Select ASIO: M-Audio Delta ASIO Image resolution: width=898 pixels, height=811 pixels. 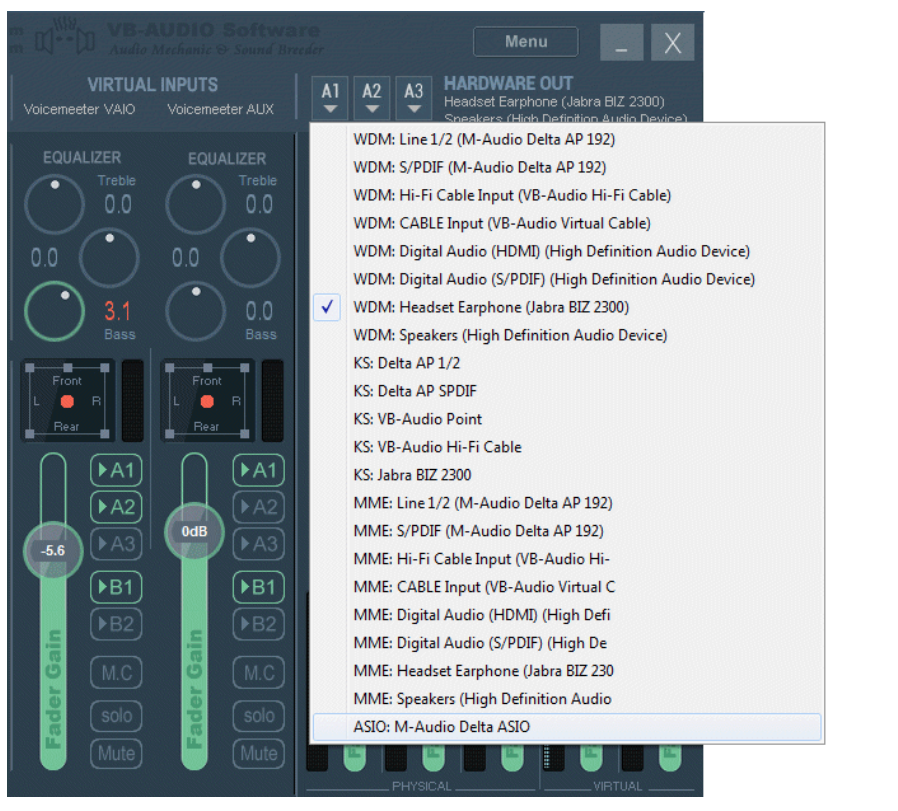(567, 727)
